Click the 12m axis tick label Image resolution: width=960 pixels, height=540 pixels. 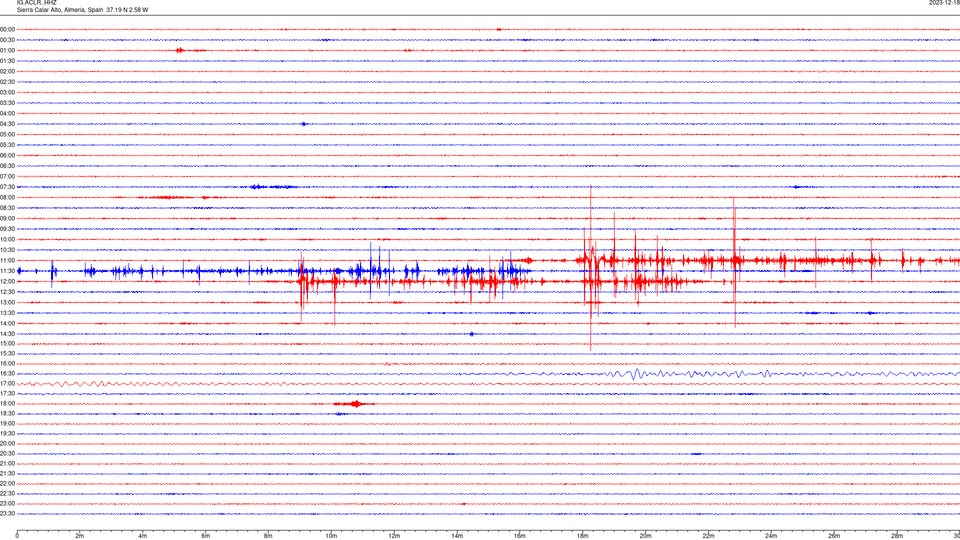point(394,536)
